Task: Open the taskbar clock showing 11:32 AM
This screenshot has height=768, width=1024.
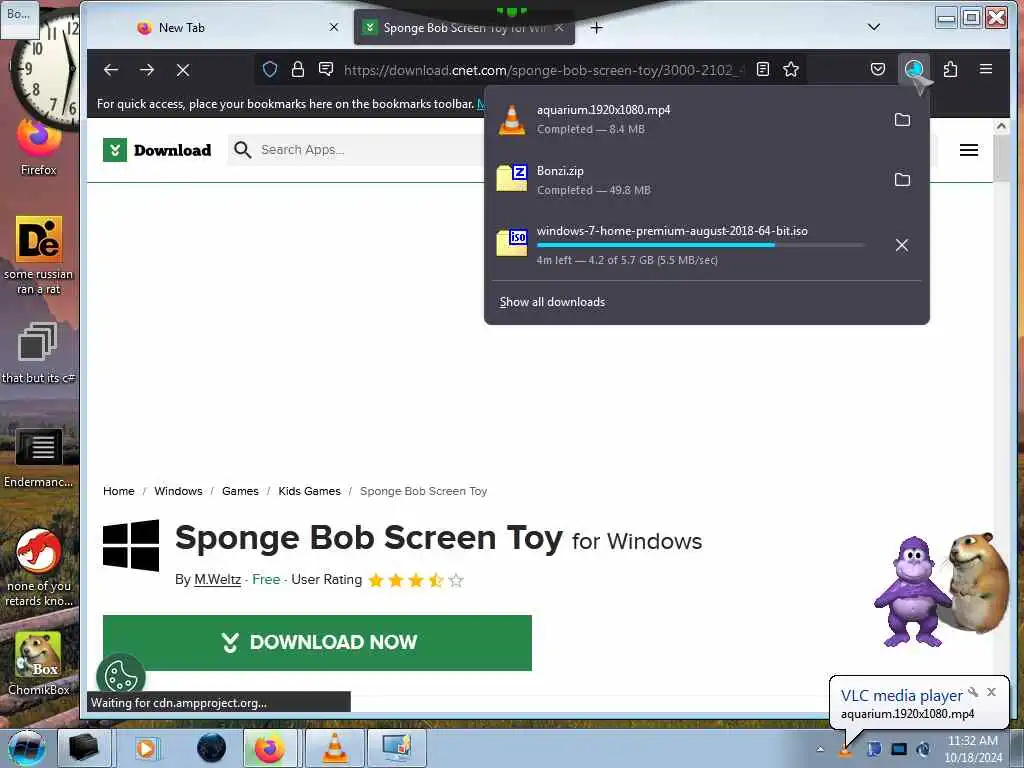Action: click(973, 749)
